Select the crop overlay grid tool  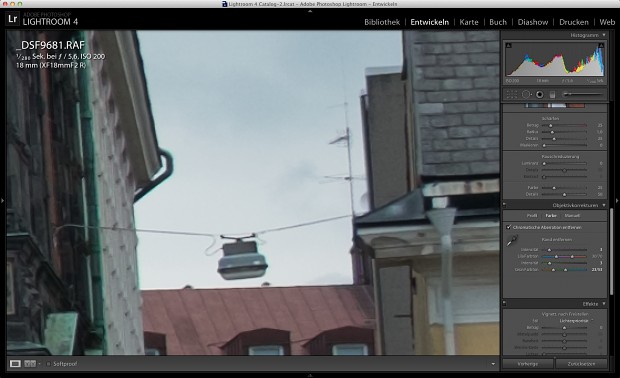point(512,94)
